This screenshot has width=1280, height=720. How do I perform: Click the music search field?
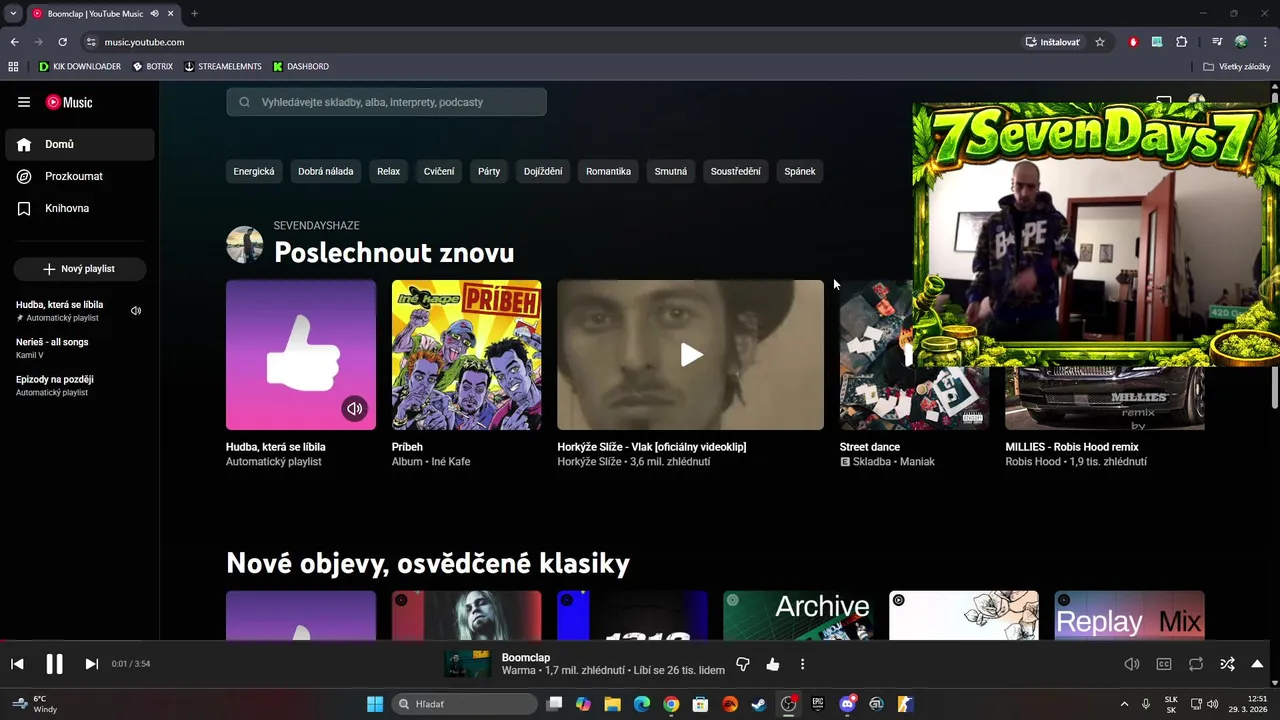pyautogui.click(x=386, y=102)
